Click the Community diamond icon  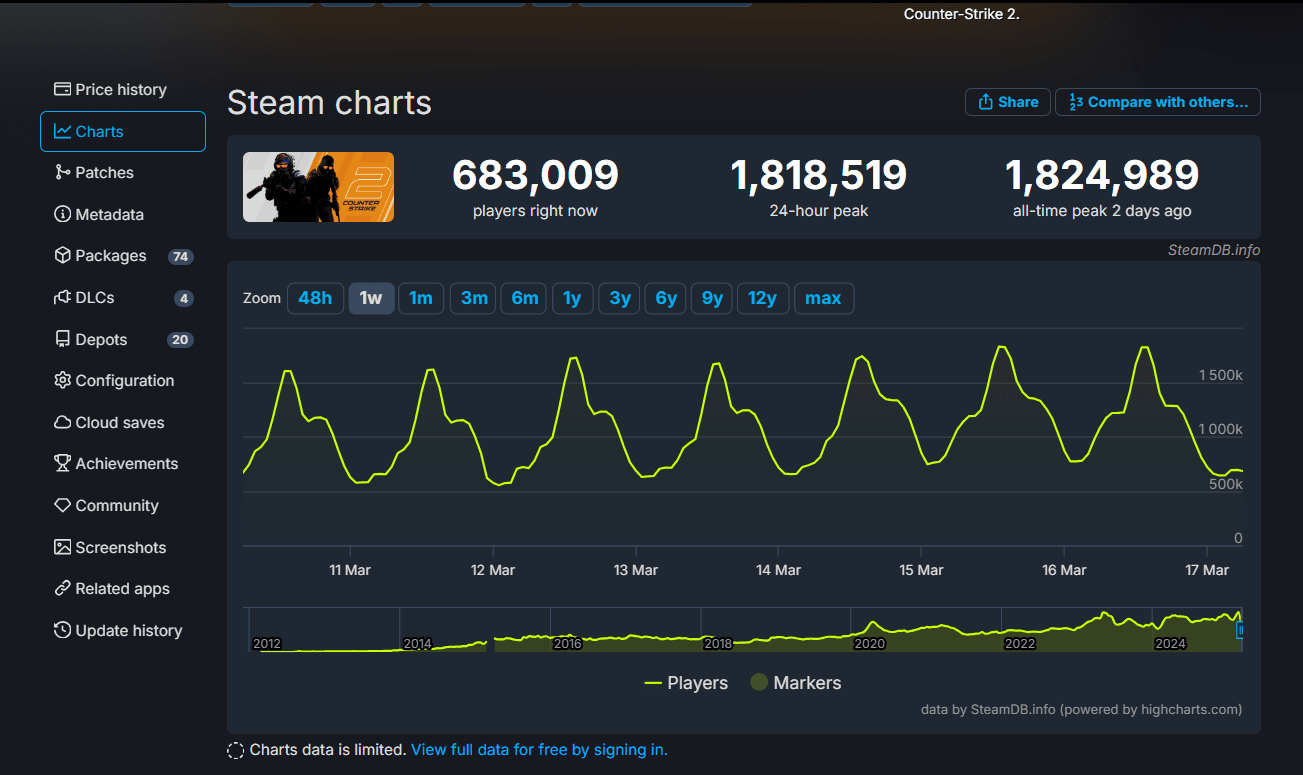pyautogui.click(x=62, y=505)
